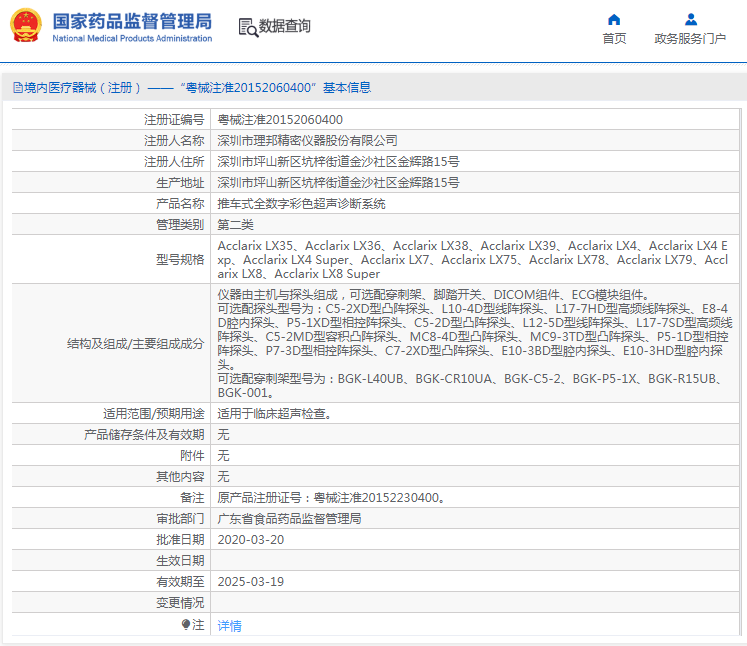Select 原产品注册证号 remark value
Viewport: 747px width, 646px height.
[x=332, y=497]
